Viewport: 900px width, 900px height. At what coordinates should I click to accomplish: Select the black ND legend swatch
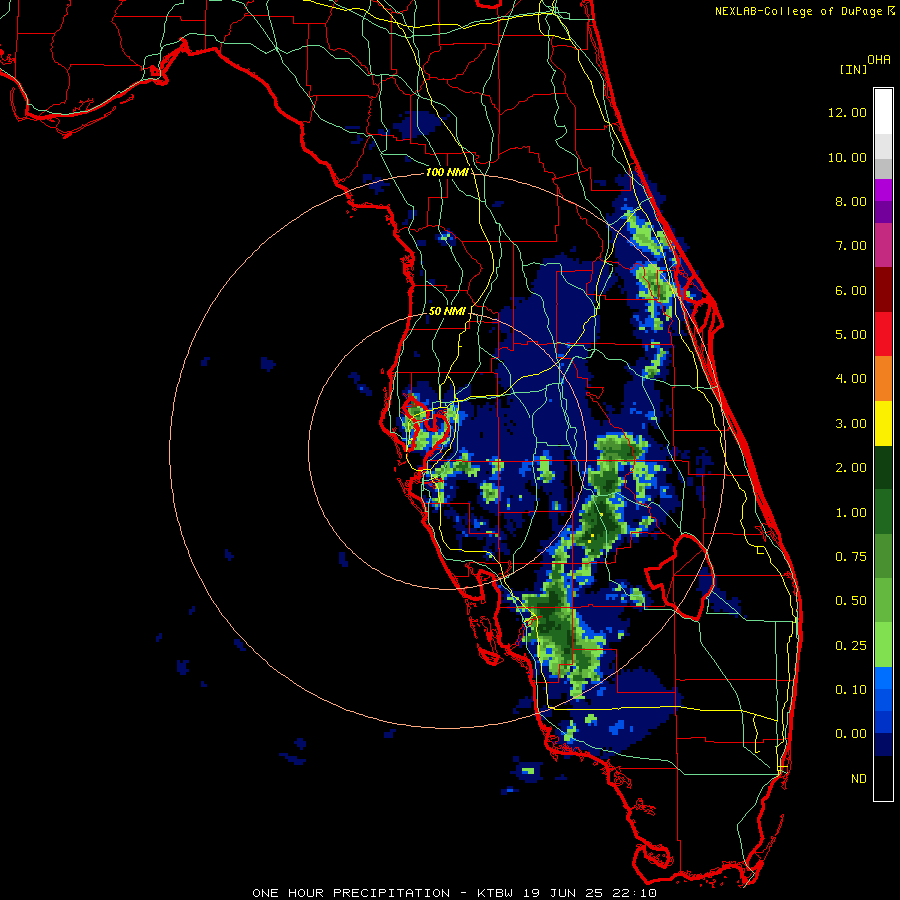[883, 778]
